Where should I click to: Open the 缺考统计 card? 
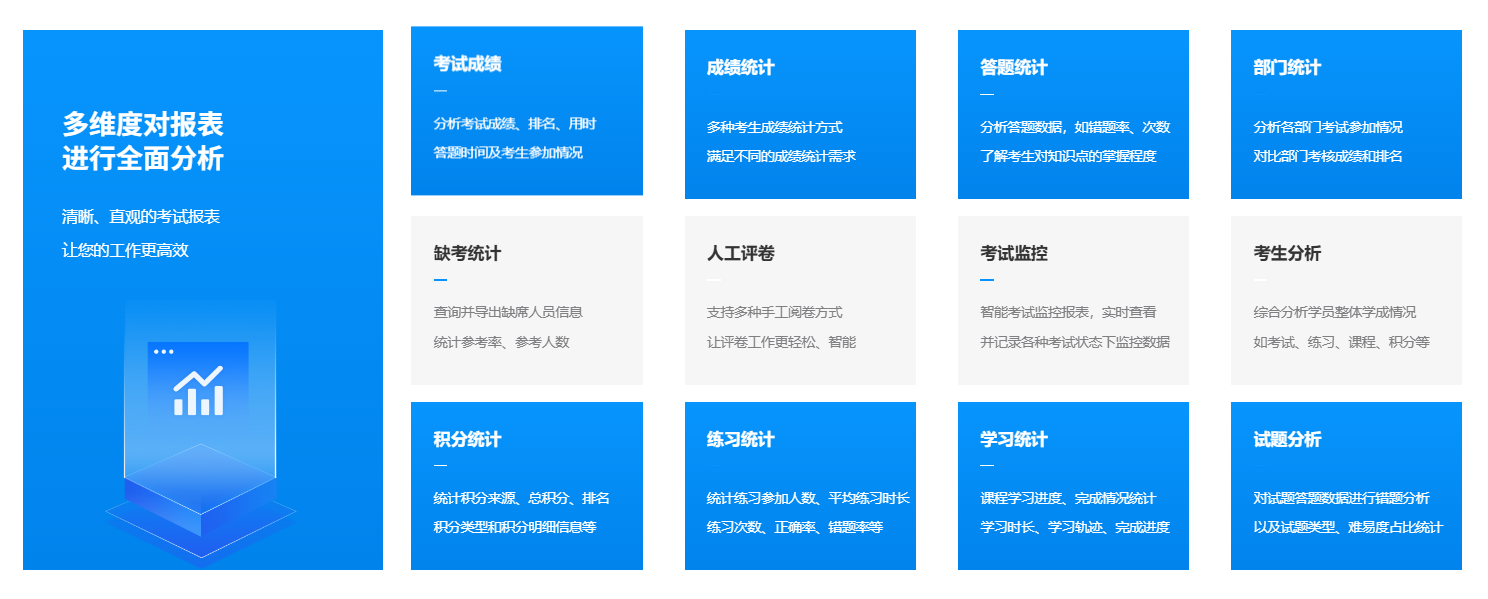click(x=526, y=300)
